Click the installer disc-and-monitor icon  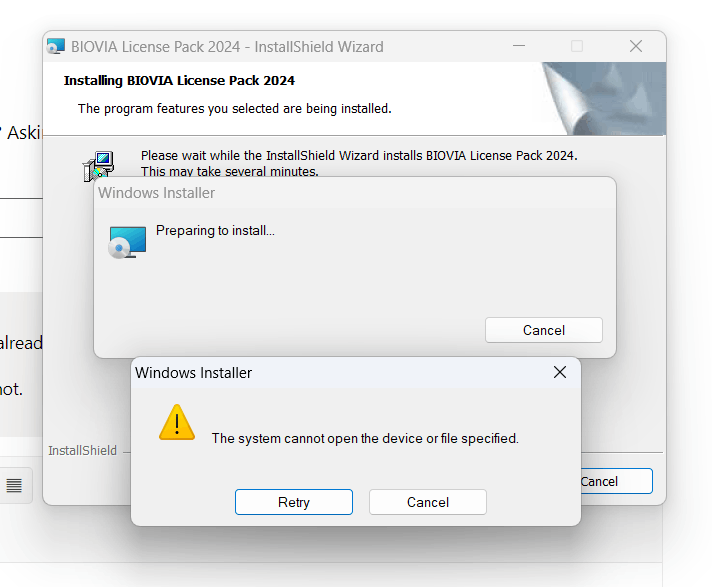click(x=127, y=242)
